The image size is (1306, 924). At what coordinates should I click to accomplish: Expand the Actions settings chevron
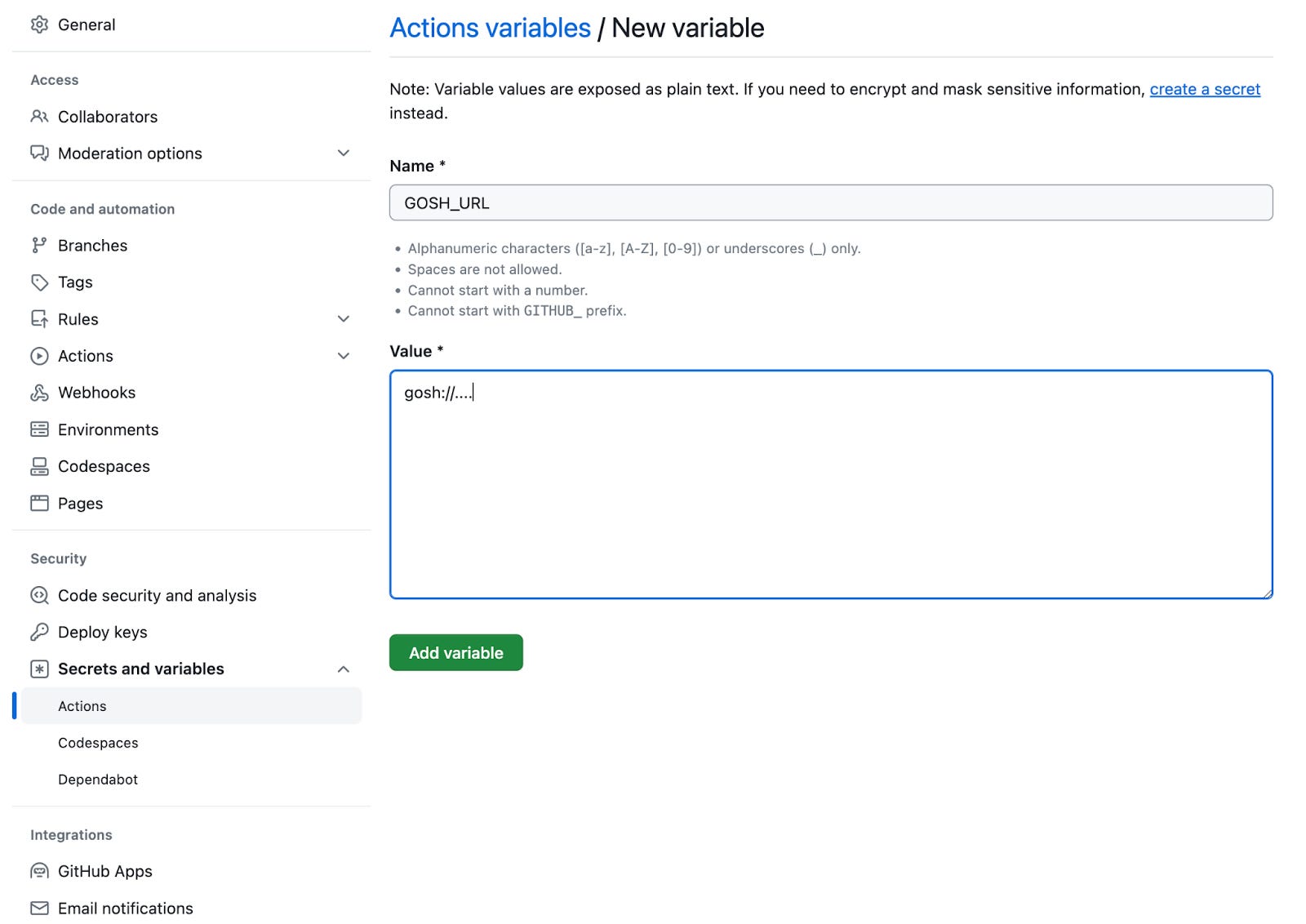[x=344, y=356]
